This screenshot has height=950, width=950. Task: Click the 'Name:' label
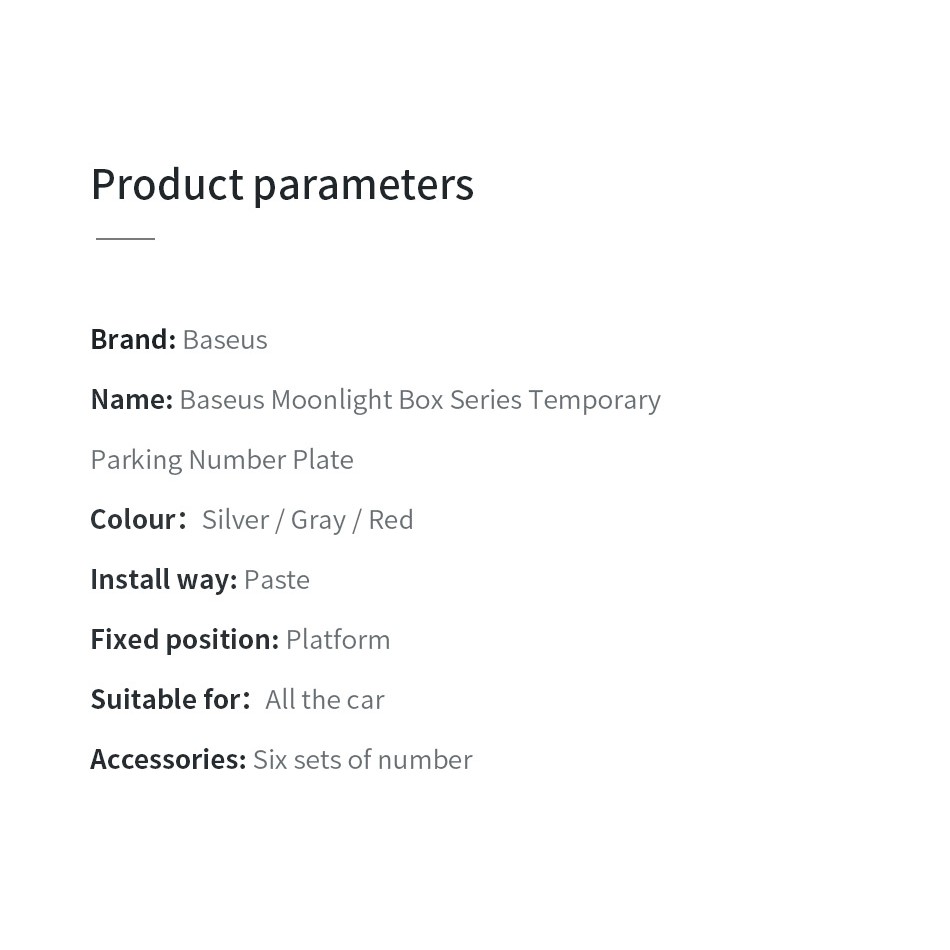(x=131, y=399)
